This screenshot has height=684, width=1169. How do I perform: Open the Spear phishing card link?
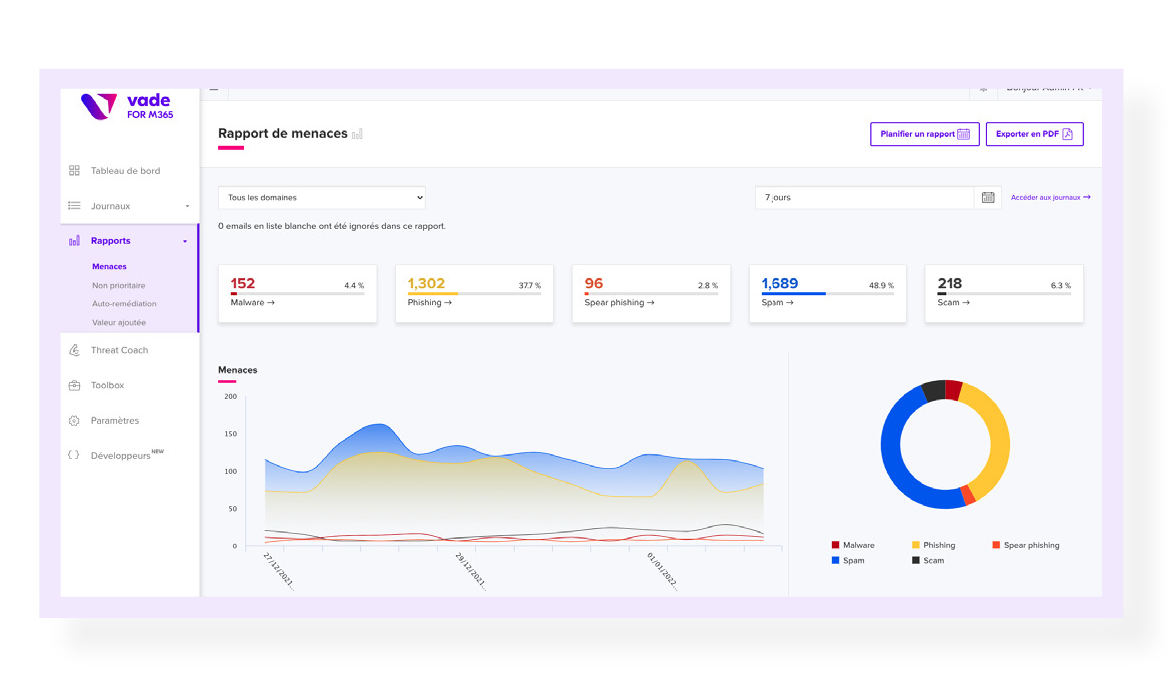tap(620, 303)
